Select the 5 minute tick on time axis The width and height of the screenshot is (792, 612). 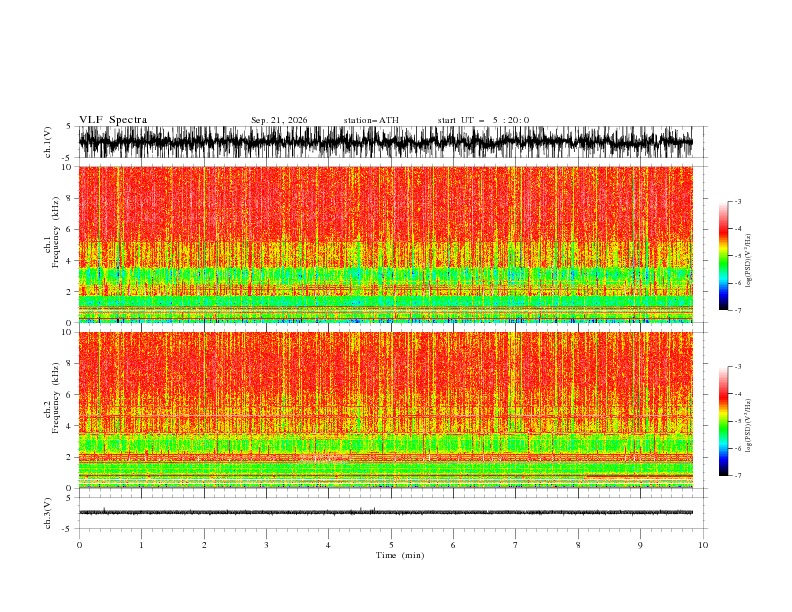pyautogui.click(x=391, y=545)
